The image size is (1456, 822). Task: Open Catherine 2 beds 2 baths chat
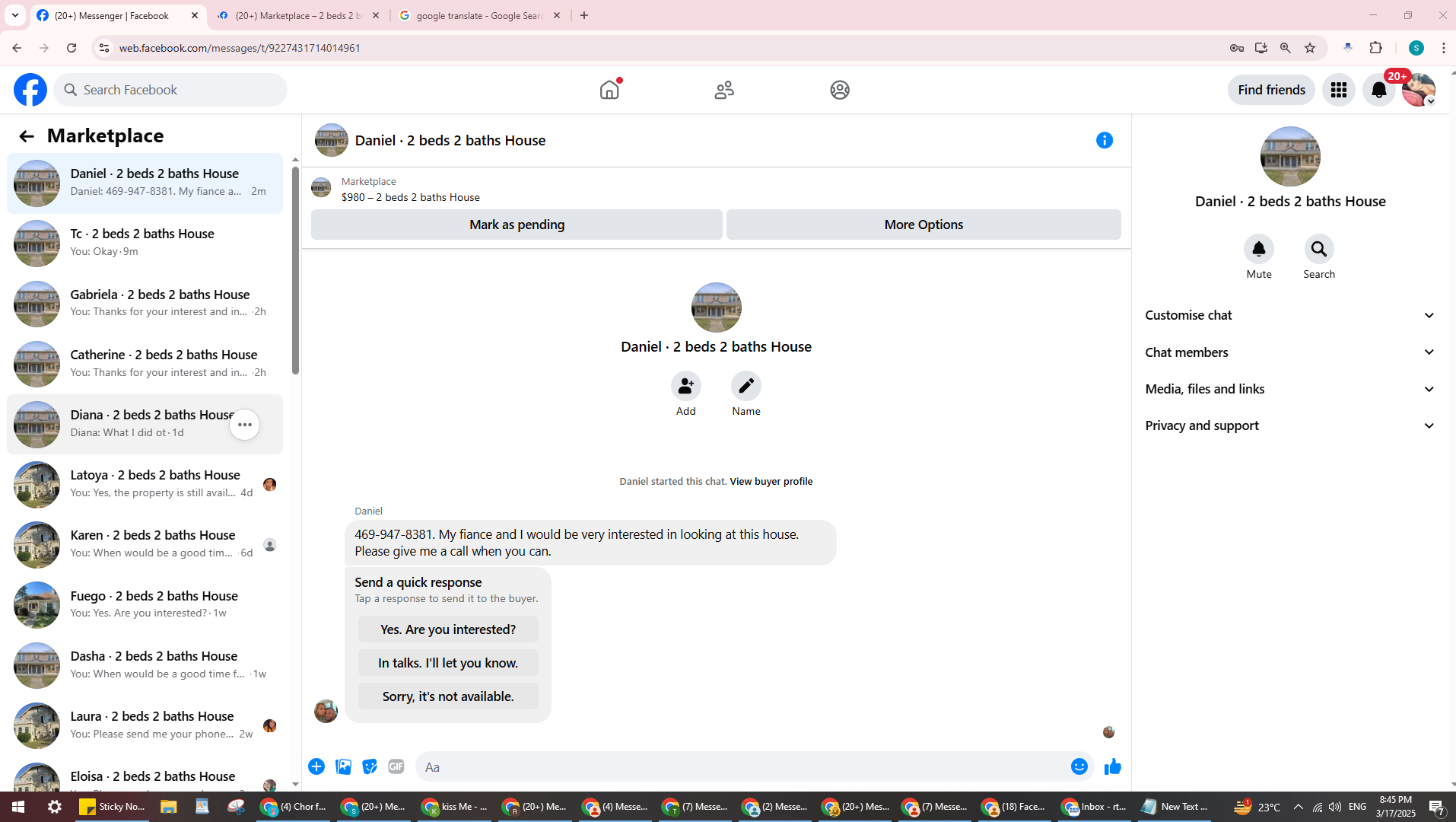(145, 364)
